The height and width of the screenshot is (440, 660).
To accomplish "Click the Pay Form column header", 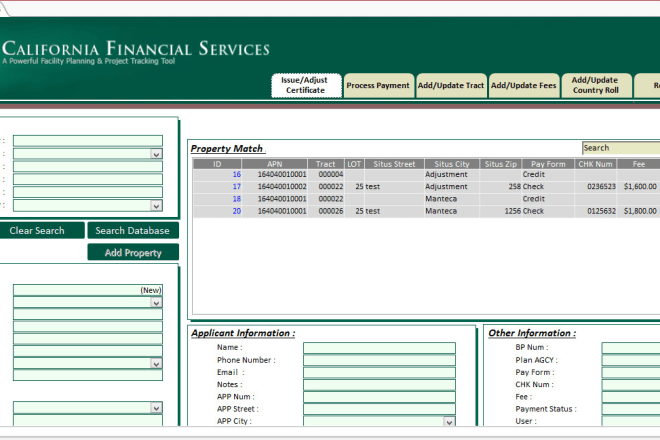I will tap(548, 164).
